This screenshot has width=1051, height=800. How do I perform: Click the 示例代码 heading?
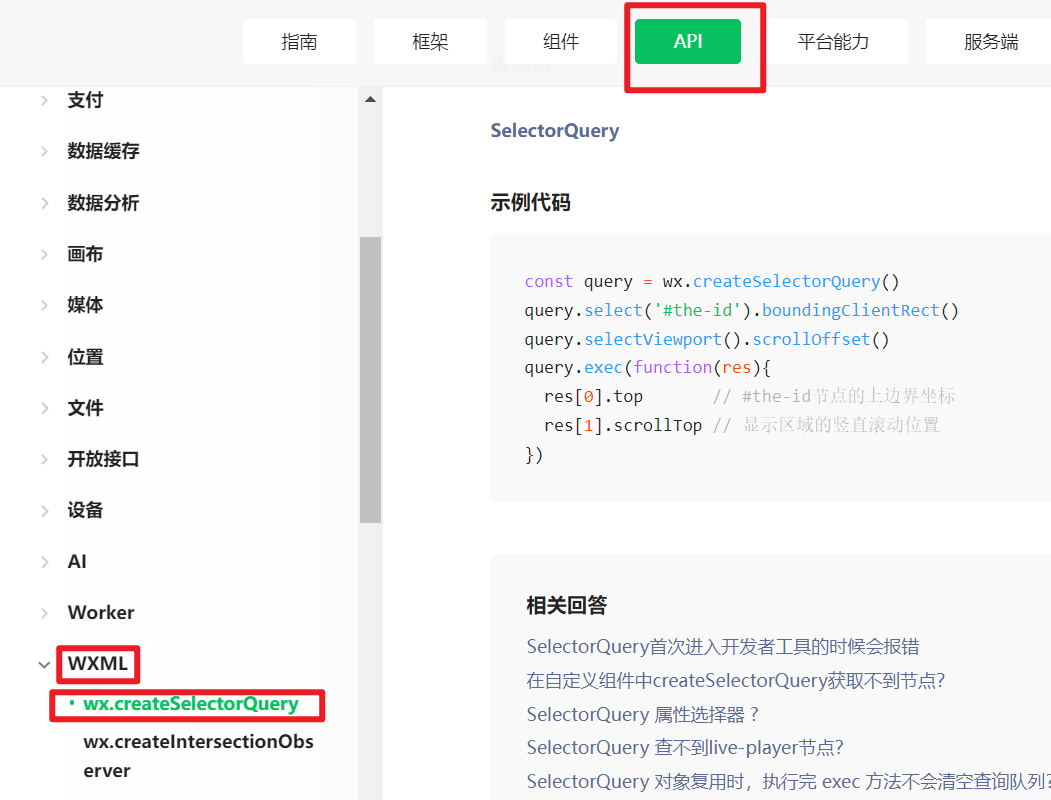coord(530,202)
